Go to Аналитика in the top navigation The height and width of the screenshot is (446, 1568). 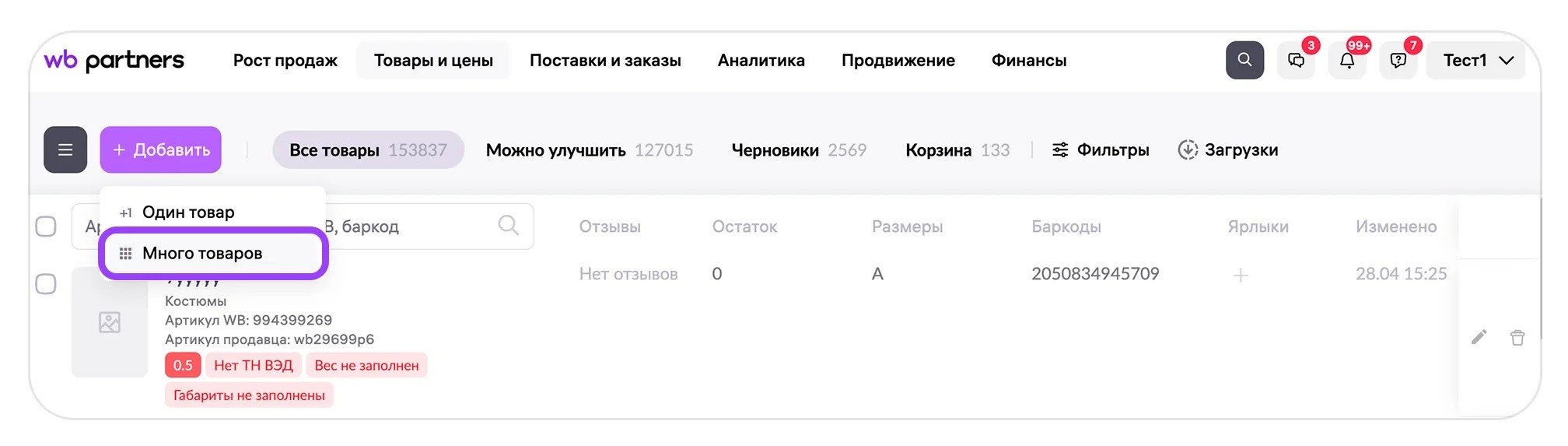tap(761, 60)
